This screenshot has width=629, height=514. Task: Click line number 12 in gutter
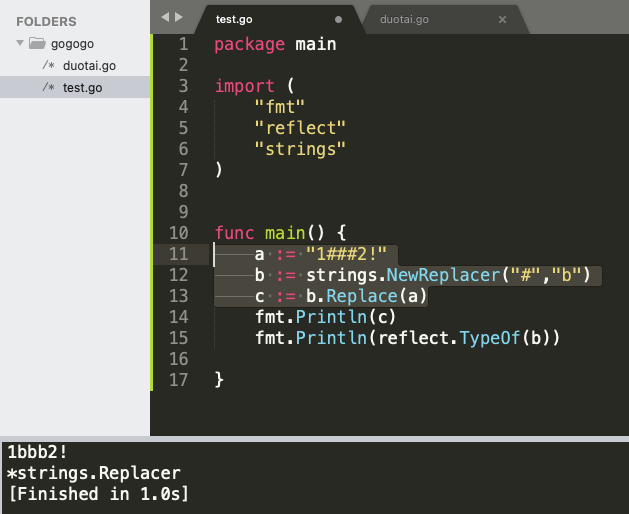coord(179,275)
